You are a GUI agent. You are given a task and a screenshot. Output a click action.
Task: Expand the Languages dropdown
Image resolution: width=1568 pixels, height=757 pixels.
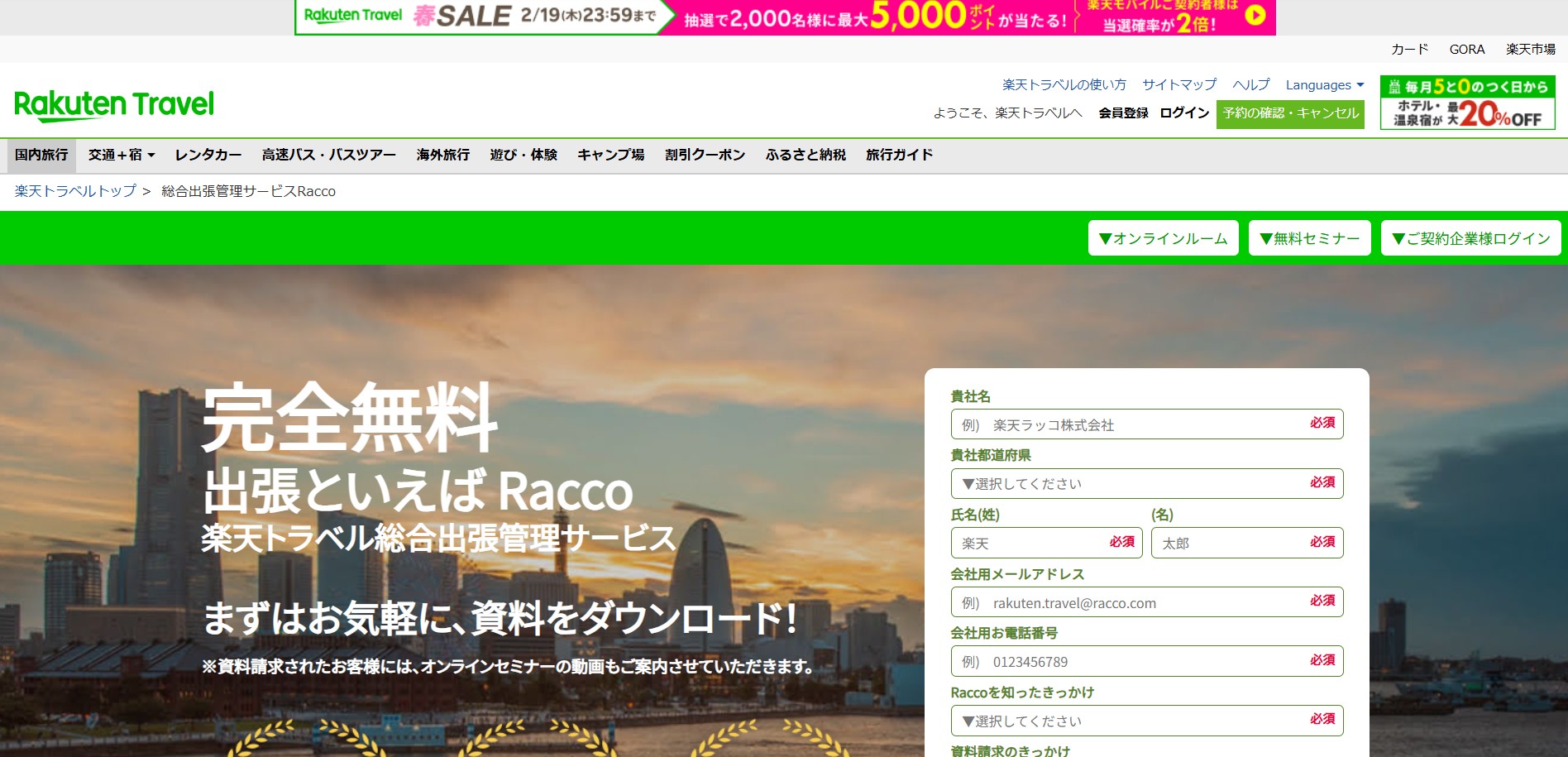point(1325,84)
